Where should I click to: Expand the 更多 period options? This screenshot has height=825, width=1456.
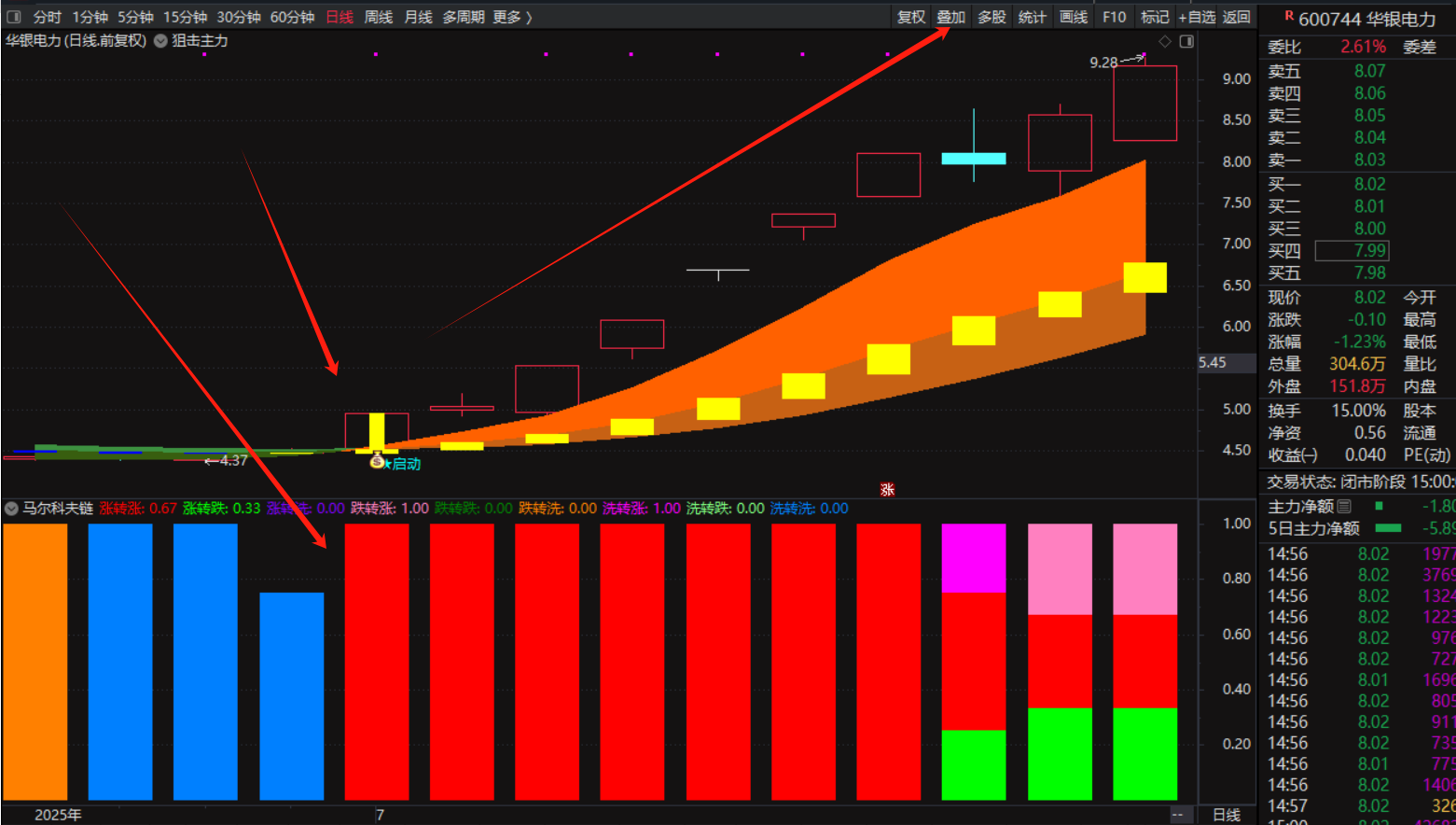click(x=512, y=17)
